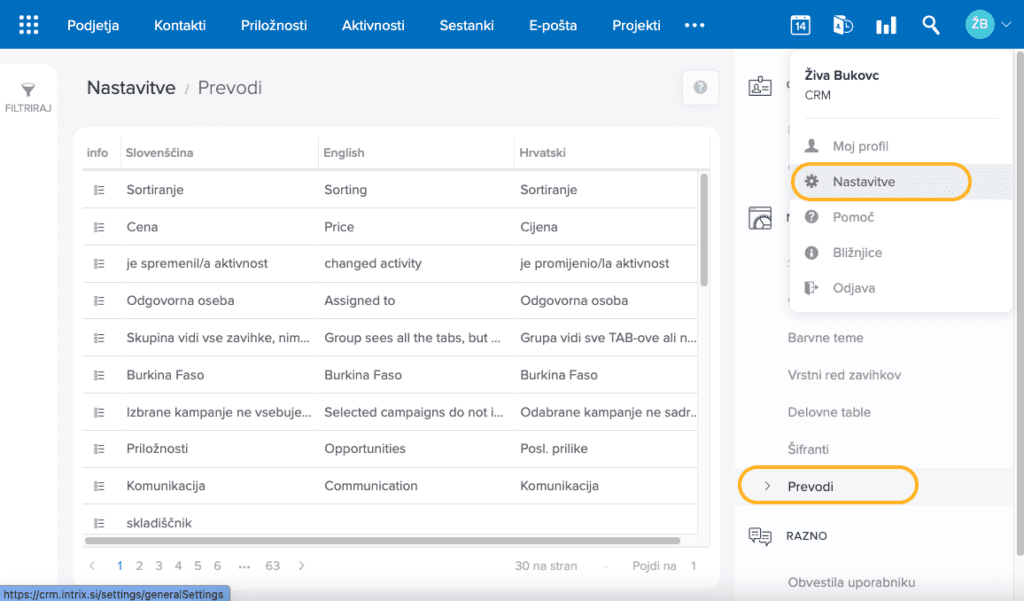Screen dimensions: 1024x601
Task: Click next page arrow in pagination
Action: pyautogui.click(x=301, y=566)
